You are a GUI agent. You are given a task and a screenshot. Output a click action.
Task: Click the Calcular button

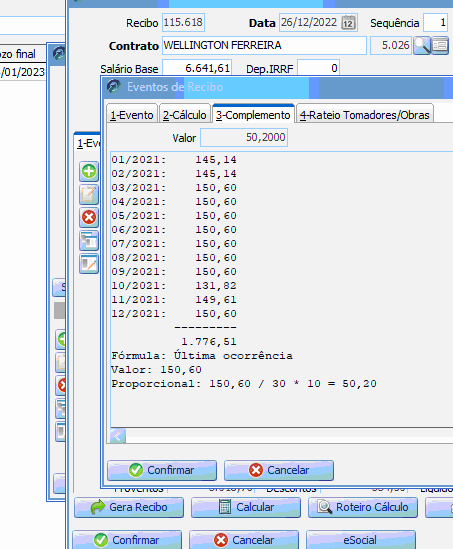246,507
